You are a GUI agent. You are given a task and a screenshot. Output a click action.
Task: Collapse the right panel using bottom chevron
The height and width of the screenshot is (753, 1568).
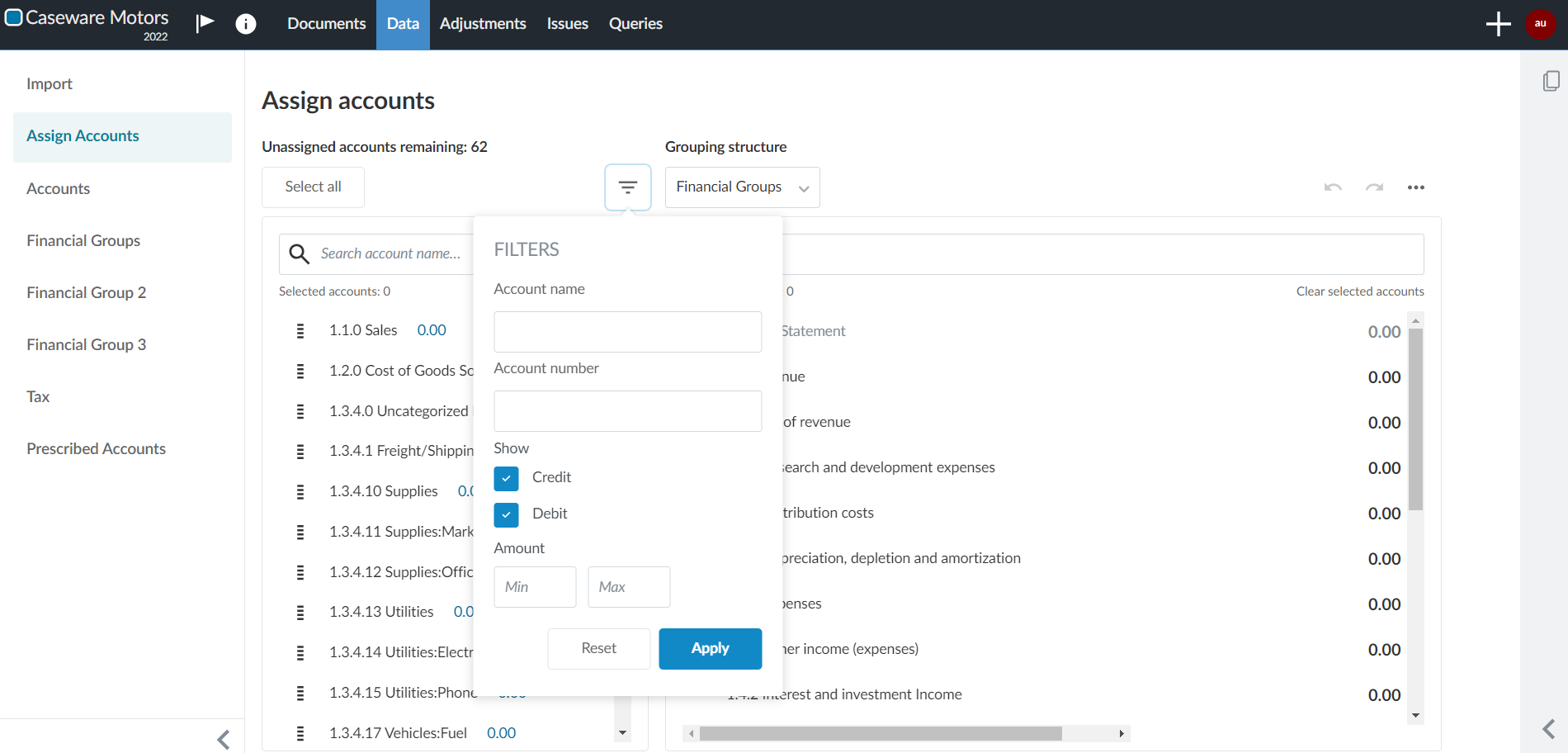pos(1547,729)
